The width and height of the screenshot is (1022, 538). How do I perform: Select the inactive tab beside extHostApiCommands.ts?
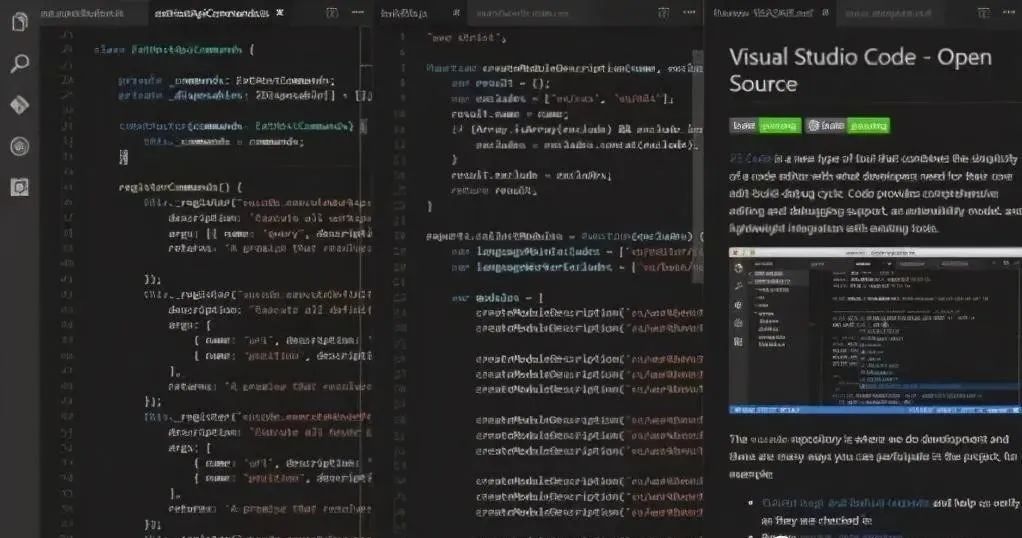(x=82, y=13)
